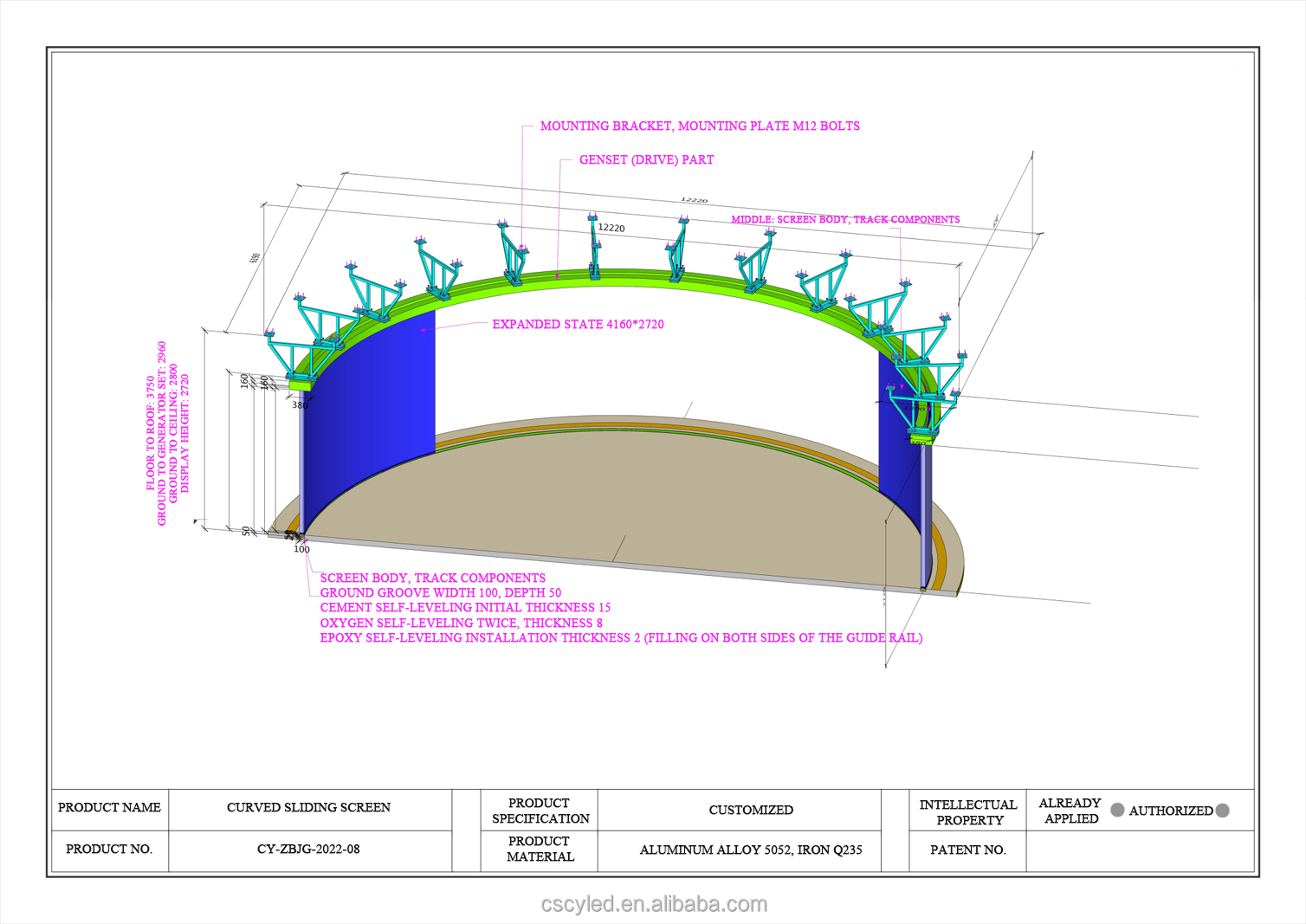
Task: Click the MOUNTING BRACKET, MOUNTING PLATE M12 BOLTS label
Action: 700,126
